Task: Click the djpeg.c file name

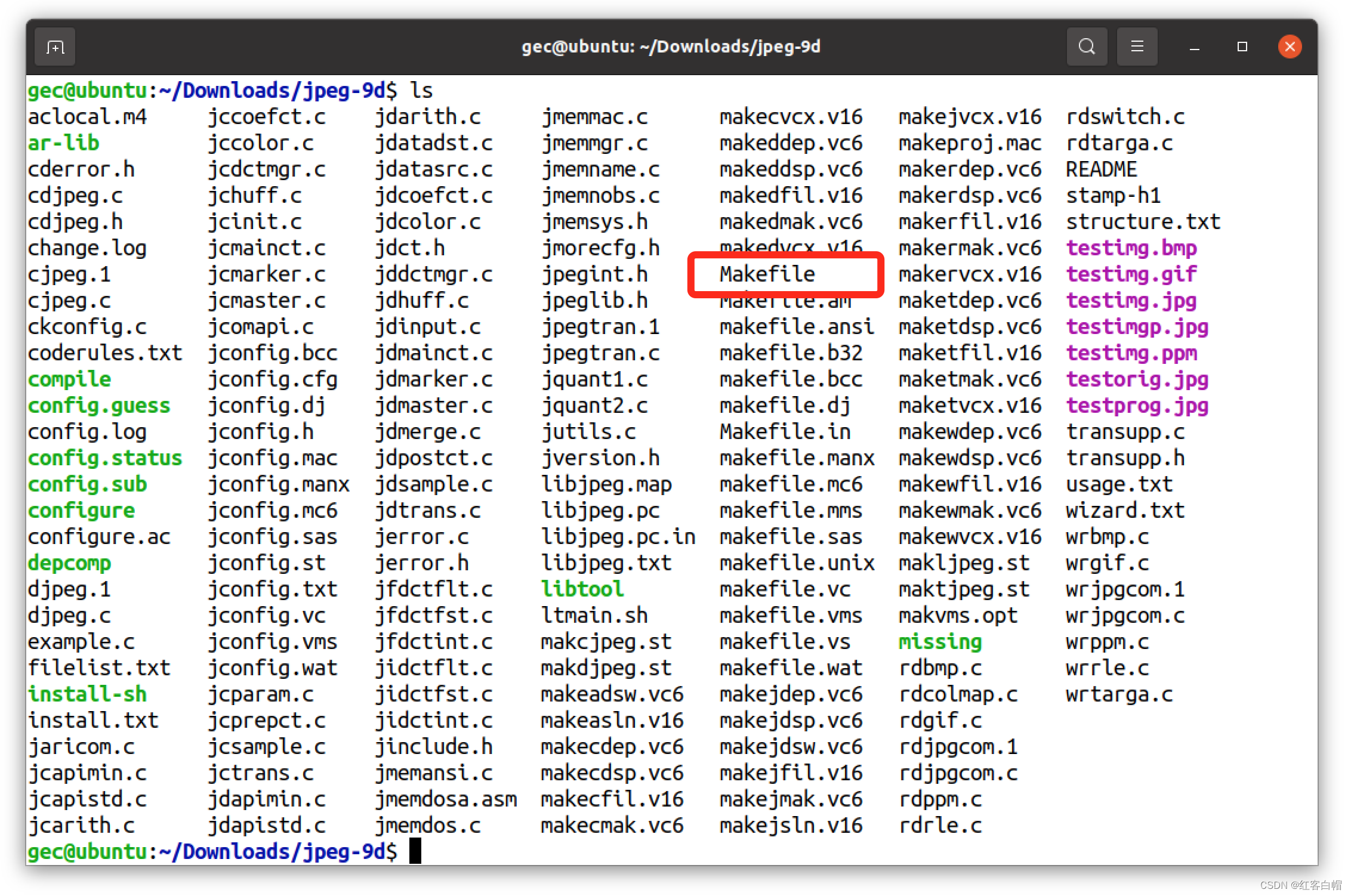Action: [69, 616]
